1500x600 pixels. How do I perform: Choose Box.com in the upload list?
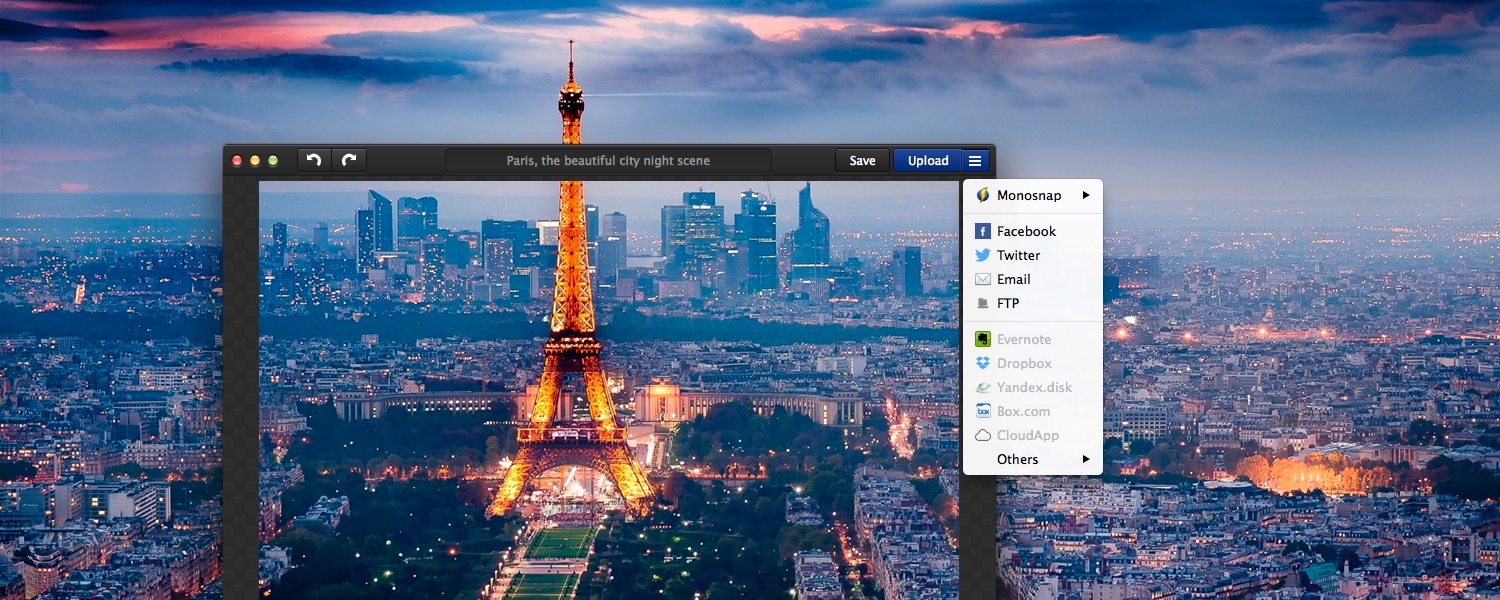pos(1022,411)
